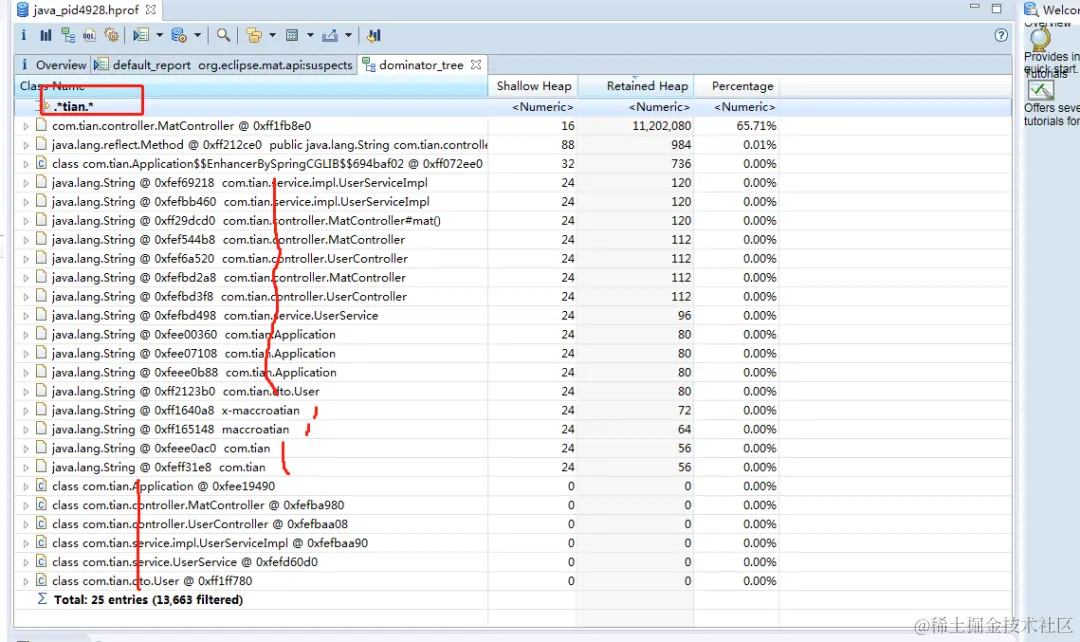Open Query Browser database icon
The height and width of the screenshot is (642, 1080).
[x=179, y=35]
